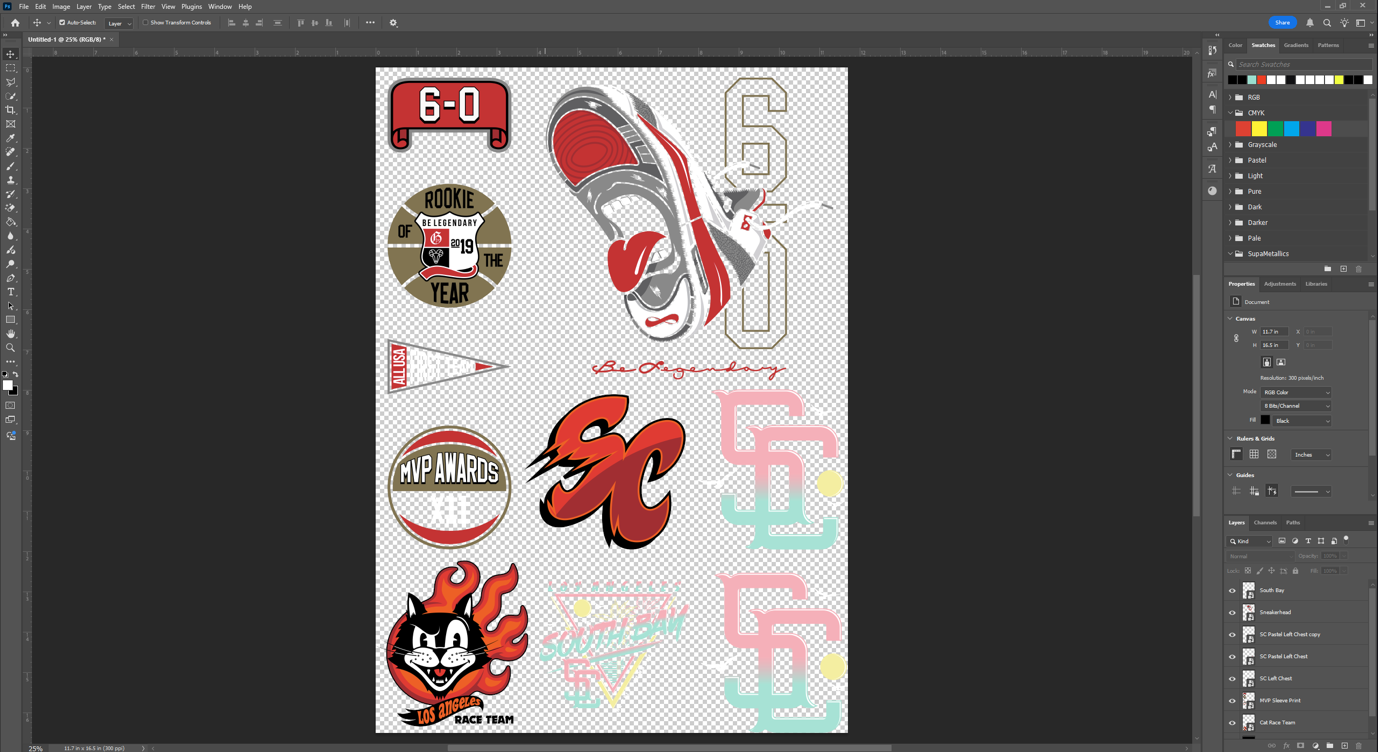This screenshot has width=1378, height=752.
Task: Pick the magenta CMYK swatch
Action: [x=1324, y=128]
